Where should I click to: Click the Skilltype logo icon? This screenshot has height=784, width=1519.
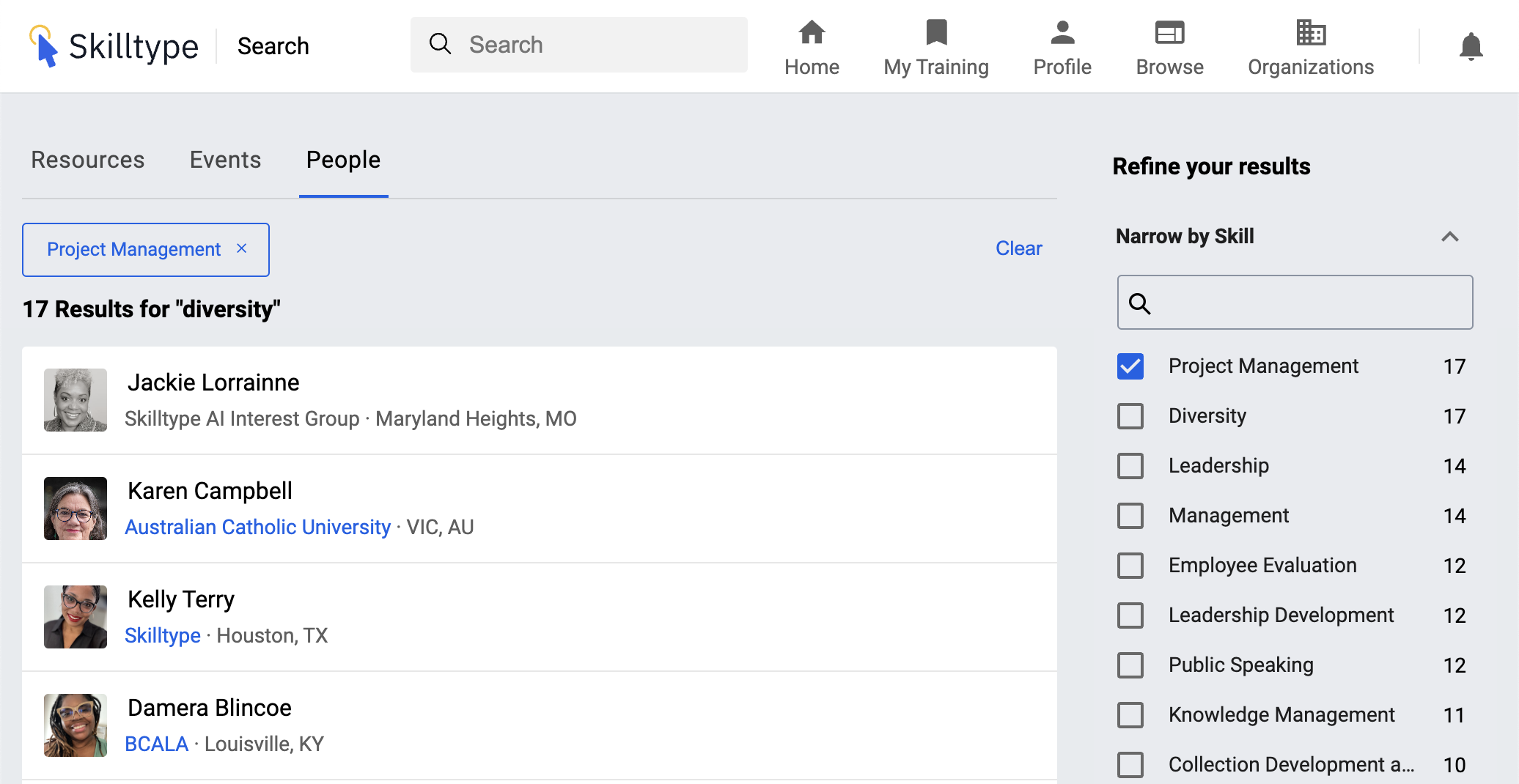pos(43,45)
